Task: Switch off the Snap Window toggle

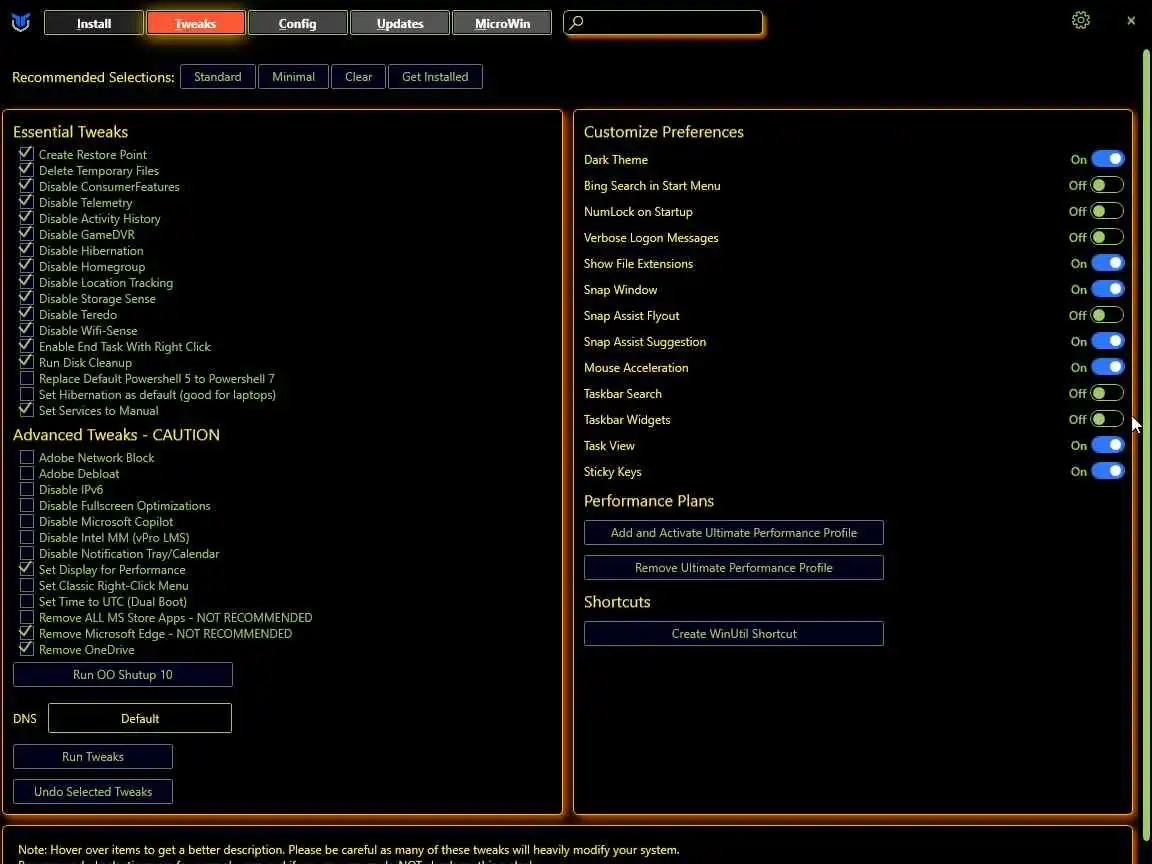Action: [1107, 289]
